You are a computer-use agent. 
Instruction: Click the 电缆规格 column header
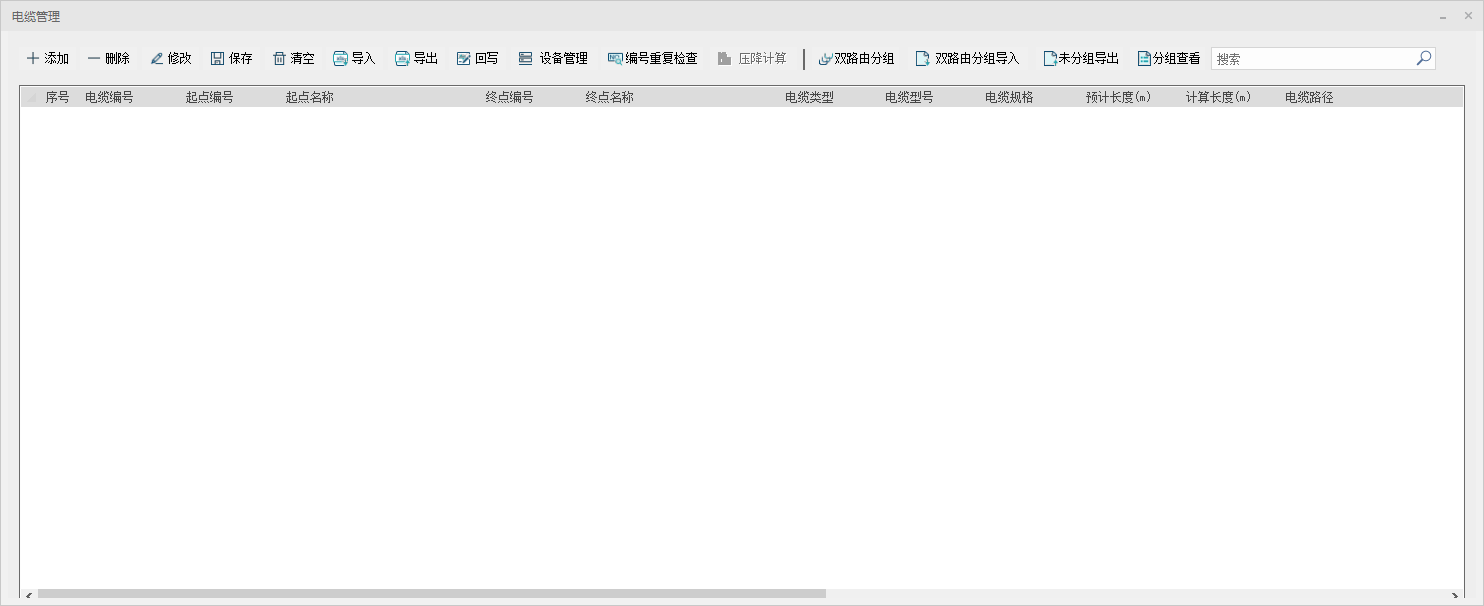(1009, 98)
